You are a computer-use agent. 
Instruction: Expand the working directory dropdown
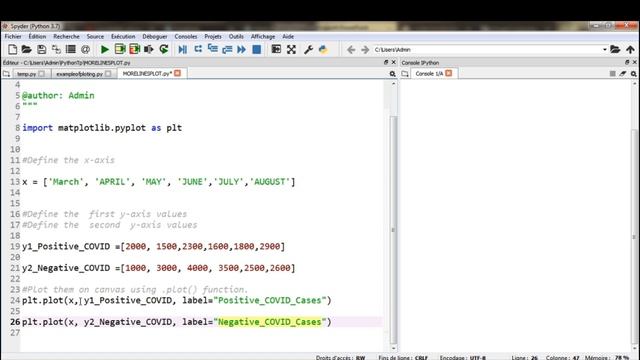(x=604, y=49)
